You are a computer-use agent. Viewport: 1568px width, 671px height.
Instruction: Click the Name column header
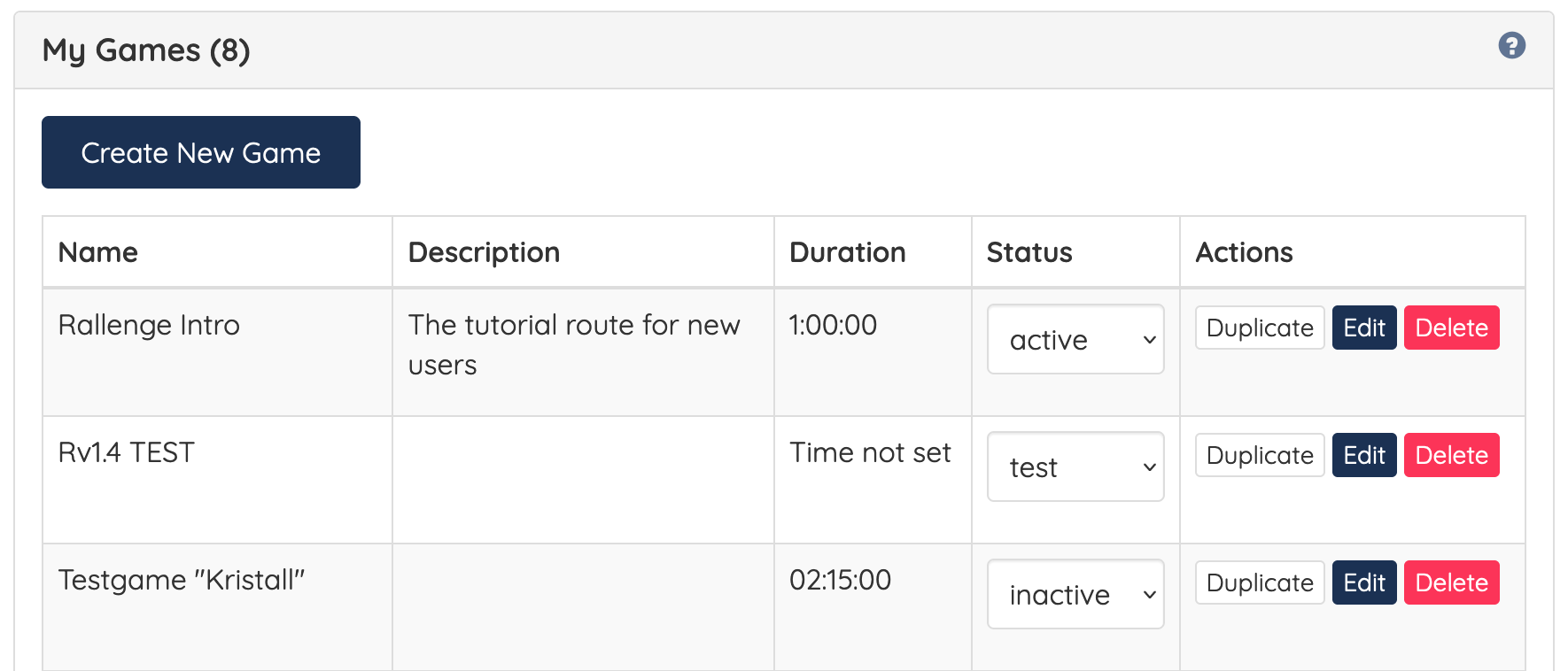click(x=98, y=252)
